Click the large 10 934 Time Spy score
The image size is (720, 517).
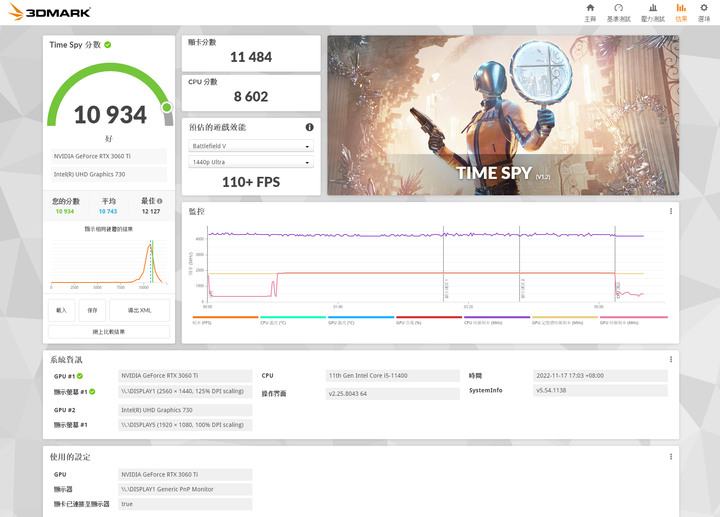pyautogui.click(x=110, y=115)
